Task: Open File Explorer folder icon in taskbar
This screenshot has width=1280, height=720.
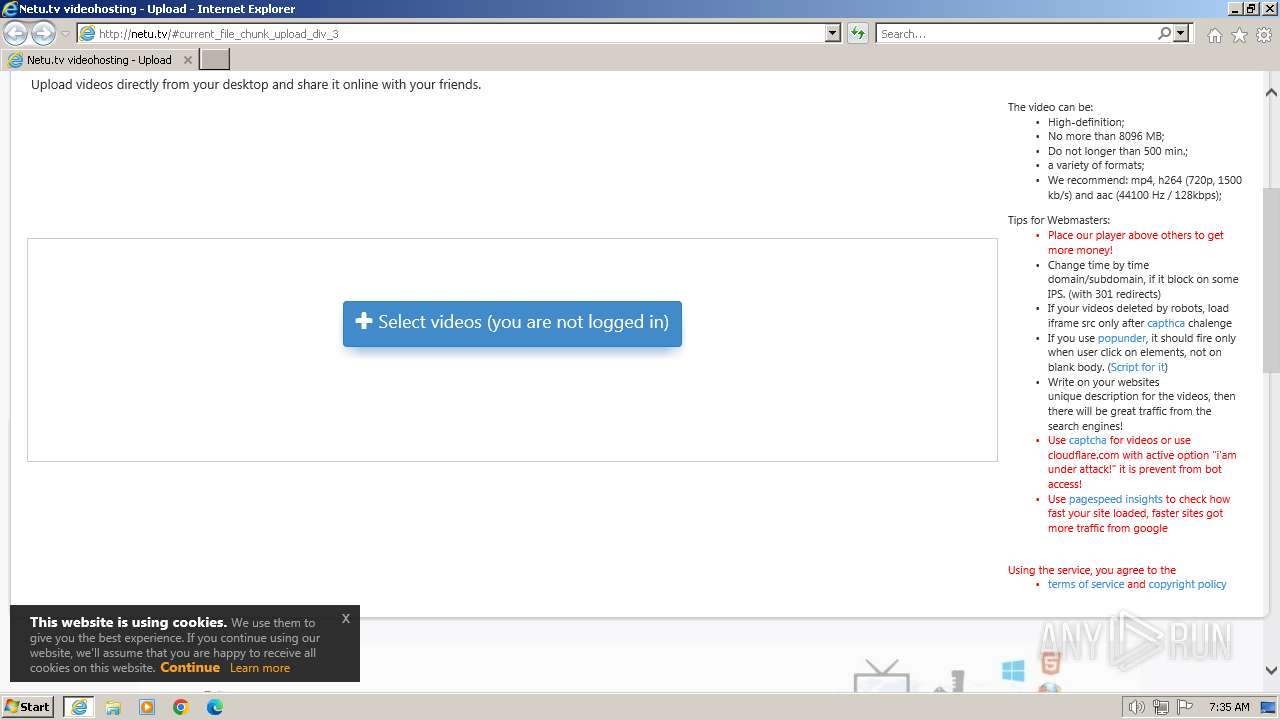Action: tap(113, 707)
